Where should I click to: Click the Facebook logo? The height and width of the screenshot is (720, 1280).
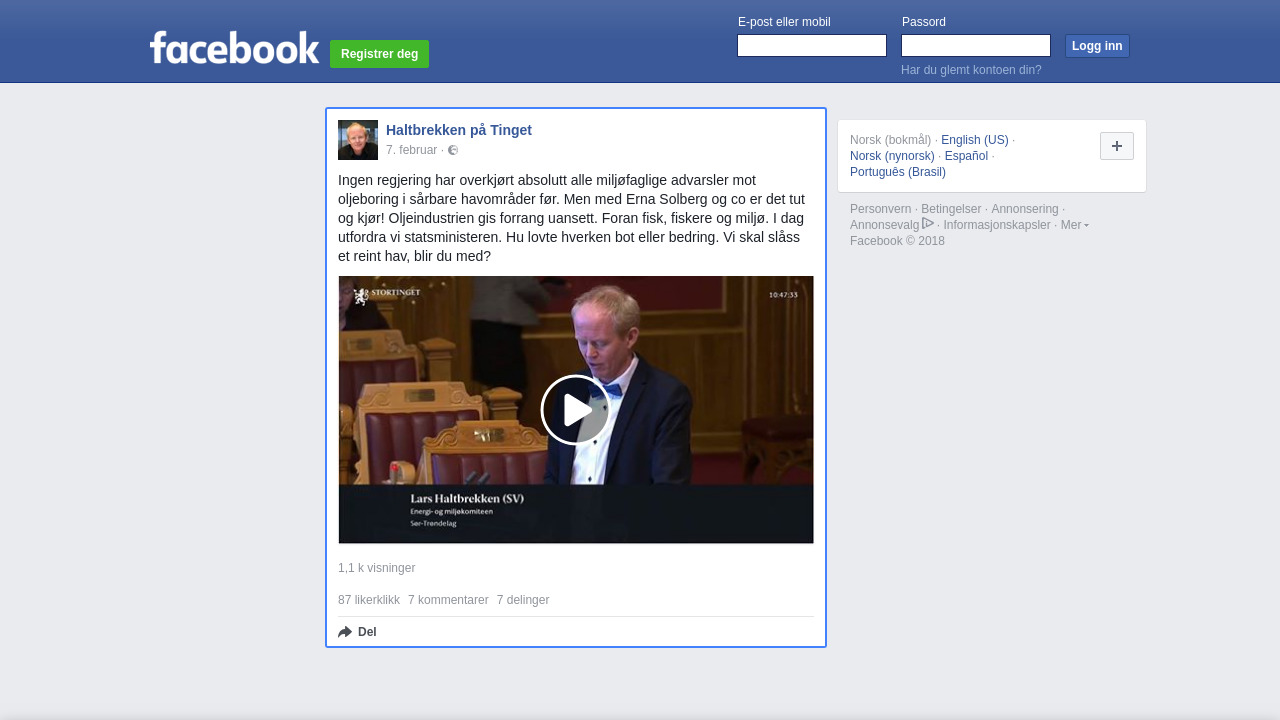(x=234, y=48)
